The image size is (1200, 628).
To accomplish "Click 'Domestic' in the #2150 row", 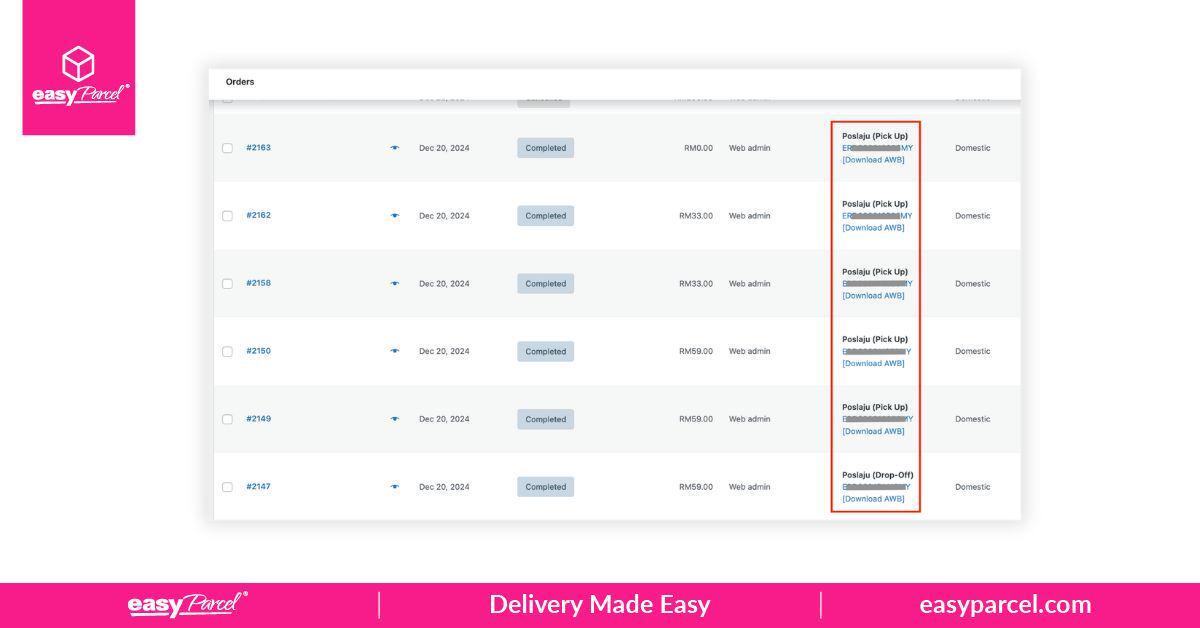I will pos(973,351).
